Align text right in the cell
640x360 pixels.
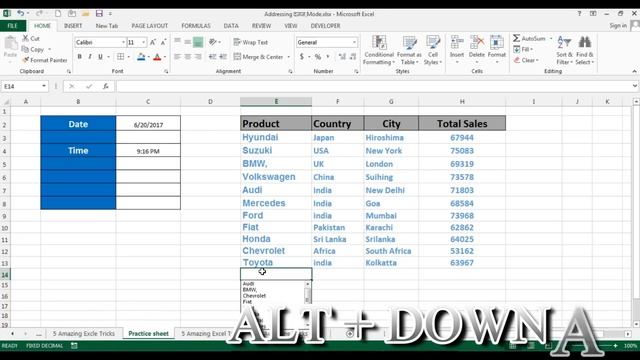click(198, 57)
